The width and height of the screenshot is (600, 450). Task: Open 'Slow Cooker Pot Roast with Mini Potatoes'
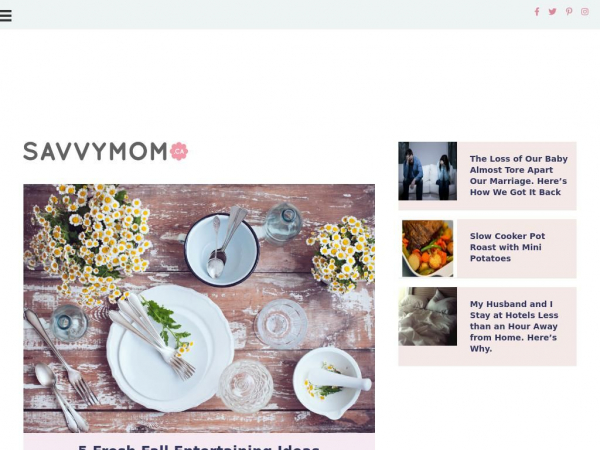pos(507,247)
